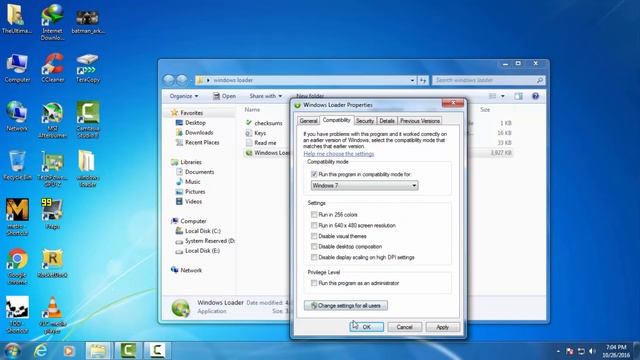Screen dimensions: 640x360
Task: Enable Run in 640 x 480 screen resolution
Action: point(314,225)
